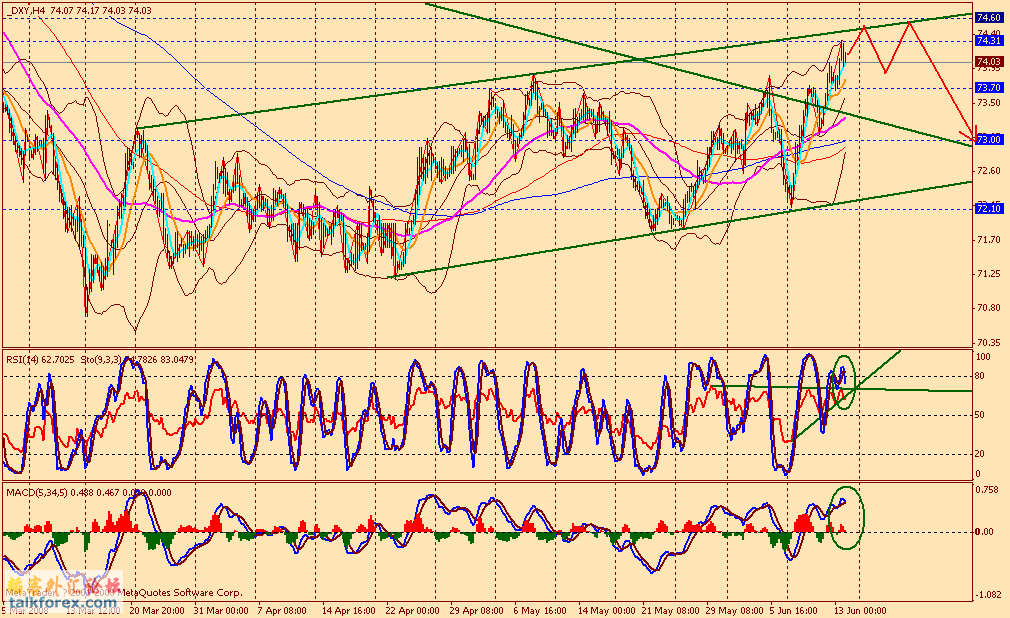
Task: Select the current price 74.03 label
Action: click(988, 62)
